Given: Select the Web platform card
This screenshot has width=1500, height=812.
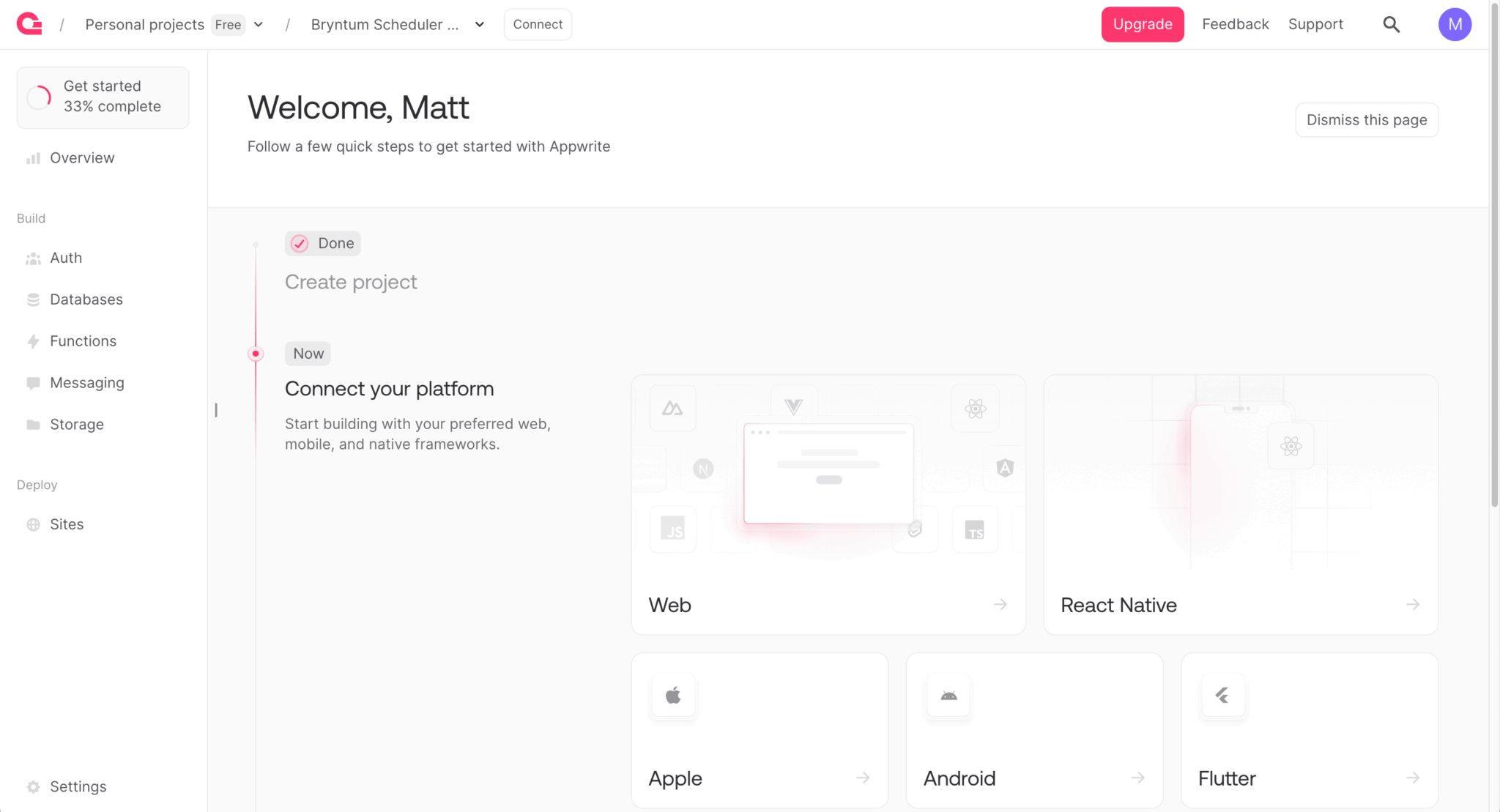Looking at the screenshot, I should 828,505.
